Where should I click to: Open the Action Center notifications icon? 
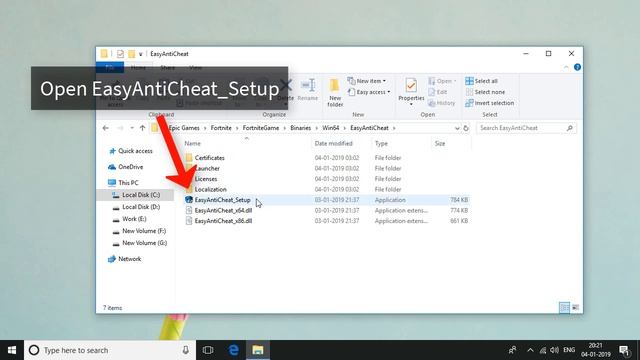[x=624, y=350]
